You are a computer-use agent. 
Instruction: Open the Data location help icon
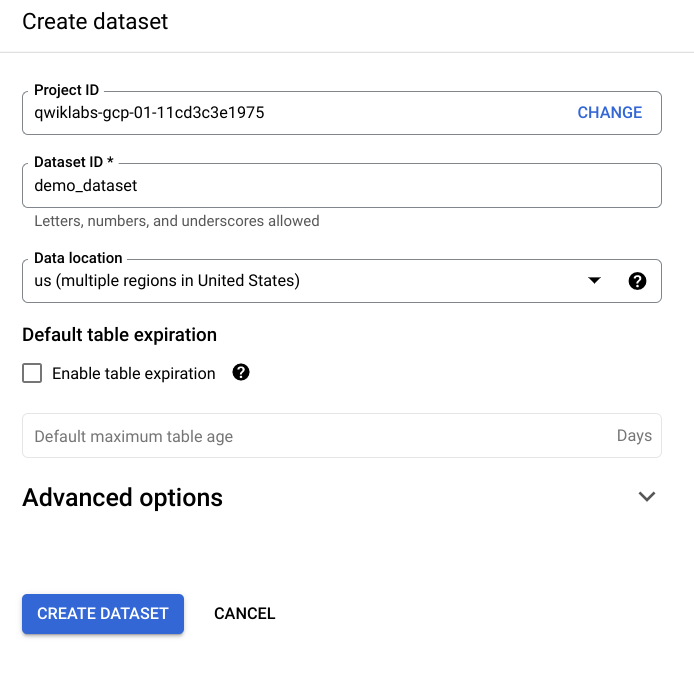(x=637, y=281)
